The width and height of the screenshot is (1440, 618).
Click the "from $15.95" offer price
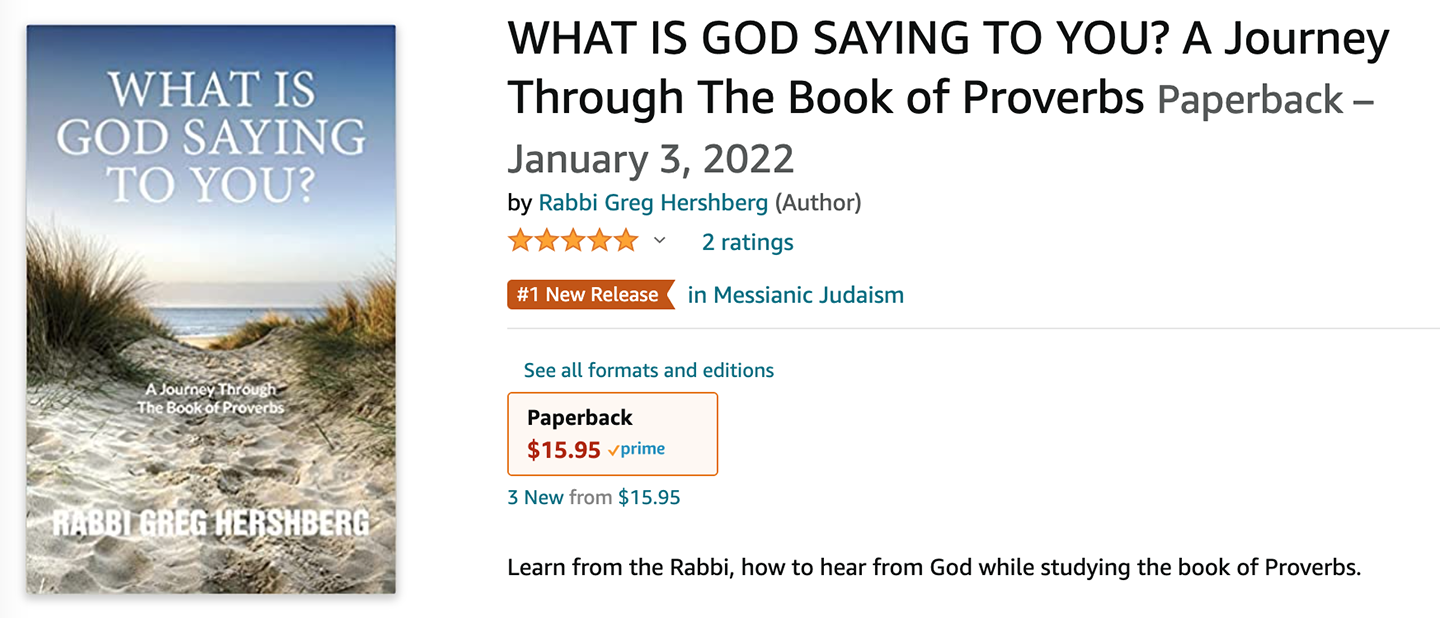click(625, 497)
